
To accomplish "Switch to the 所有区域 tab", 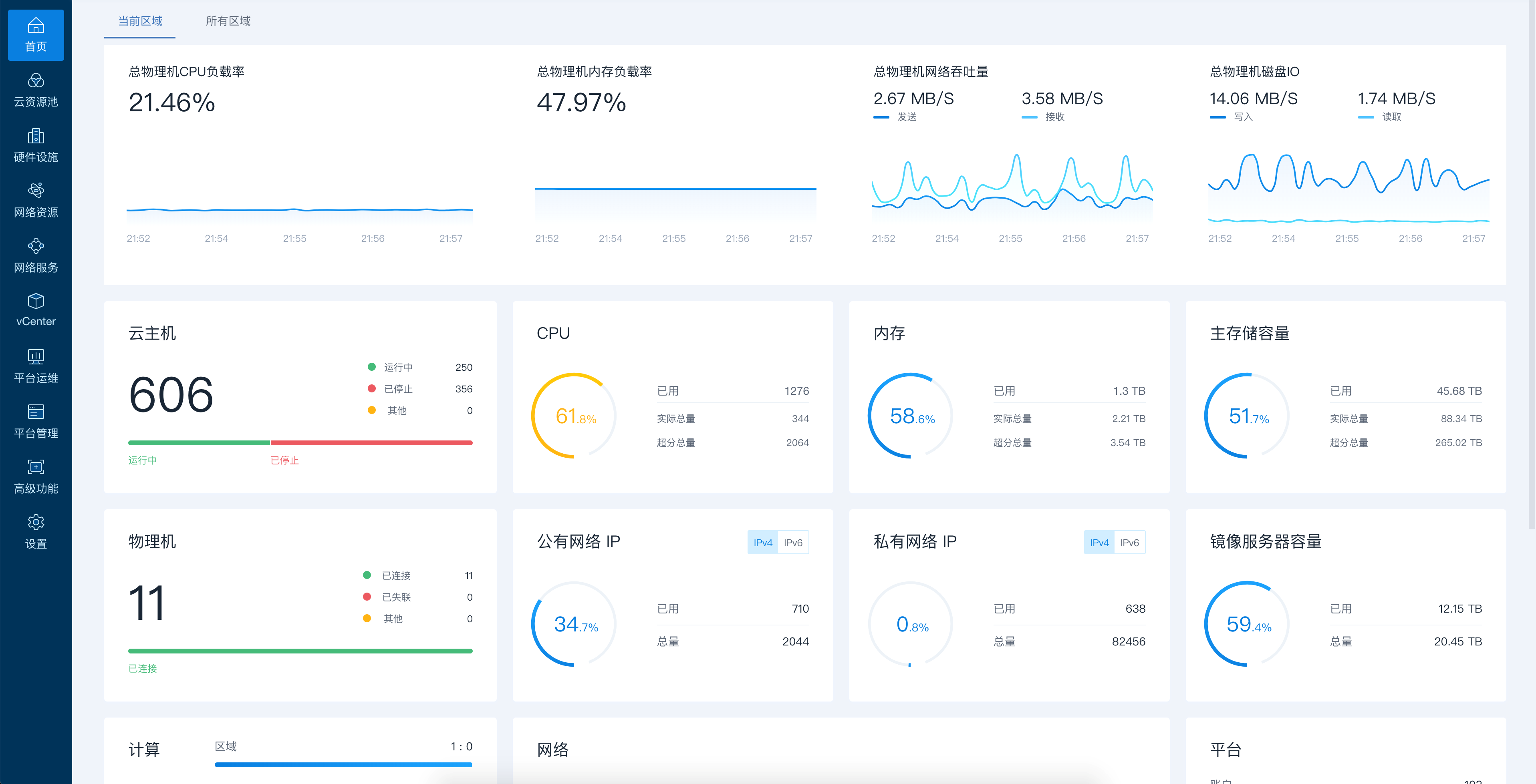I will [228, 22].
